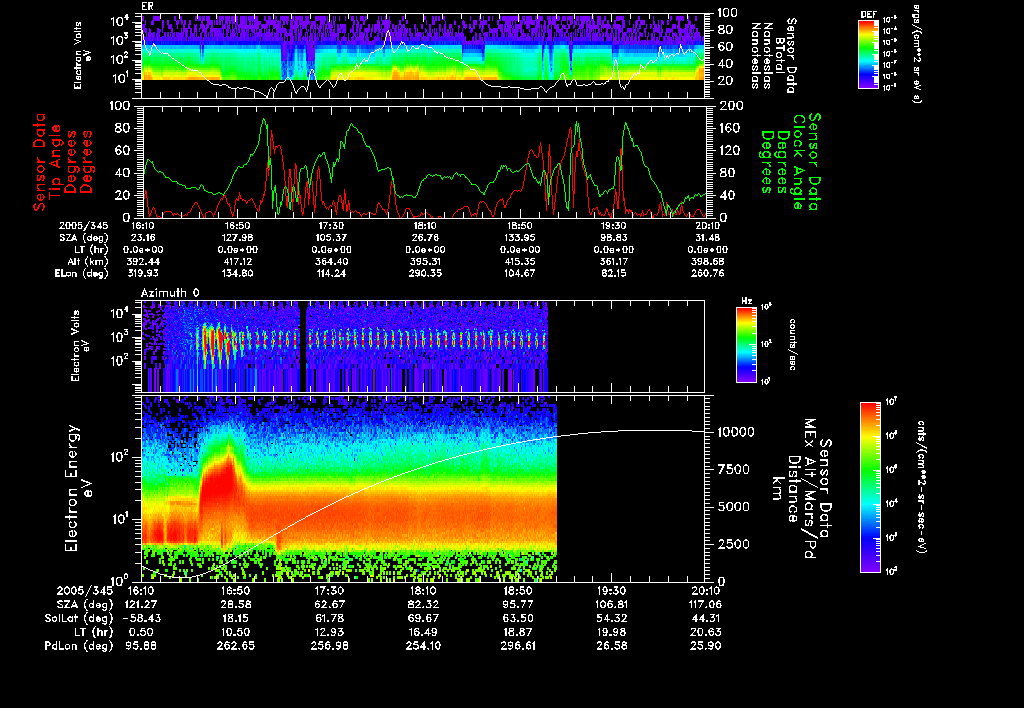Click the PdLon value '25.90'
Viewport: 1024px width, 708px height.
705,646
